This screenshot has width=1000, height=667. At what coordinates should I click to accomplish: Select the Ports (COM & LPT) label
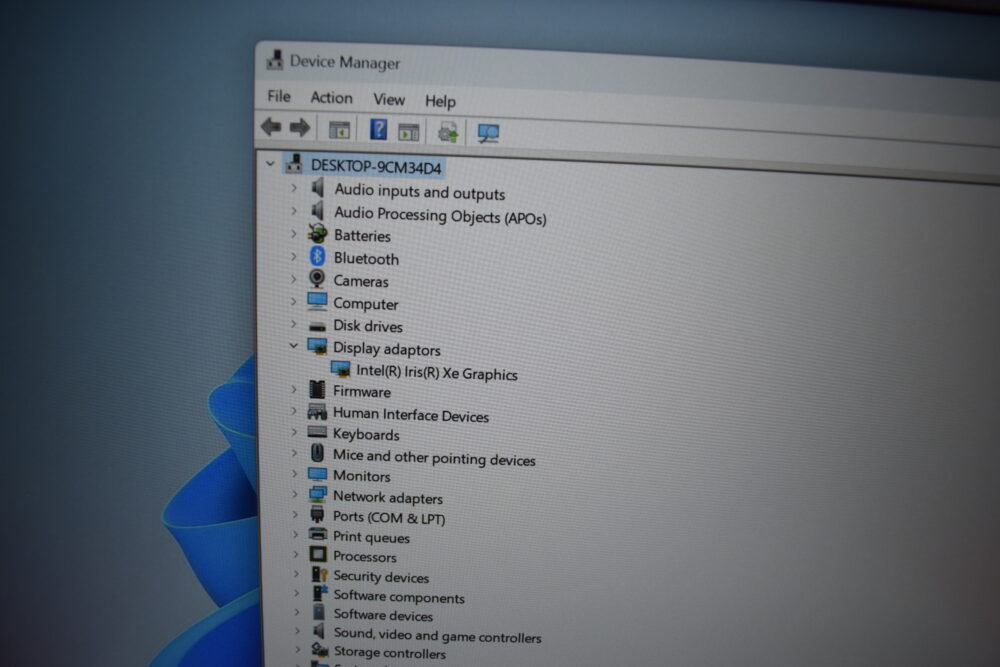click(389, 517)
